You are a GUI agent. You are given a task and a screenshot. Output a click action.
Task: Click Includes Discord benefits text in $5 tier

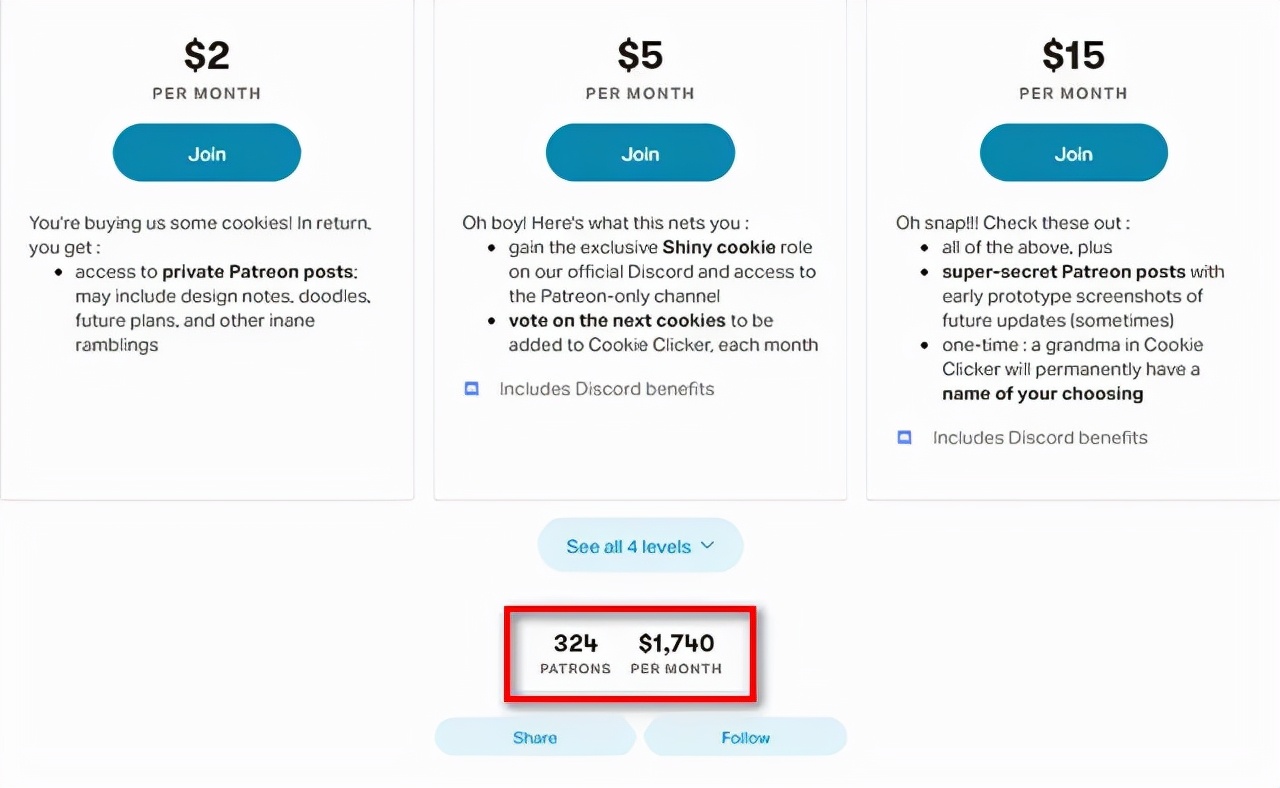click(x=607, y=389)
